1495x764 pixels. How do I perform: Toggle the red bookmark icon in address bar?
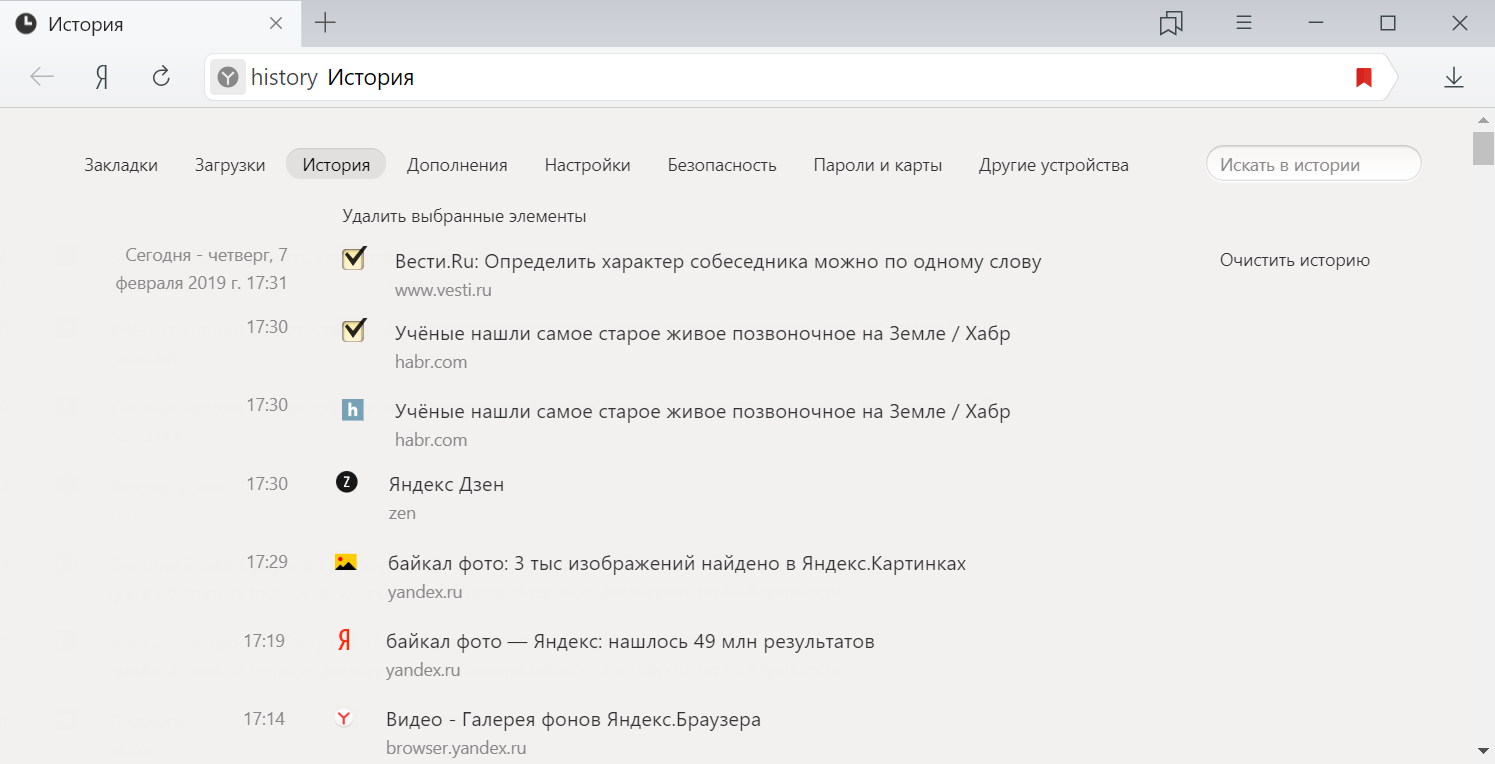coord(1364,77)
